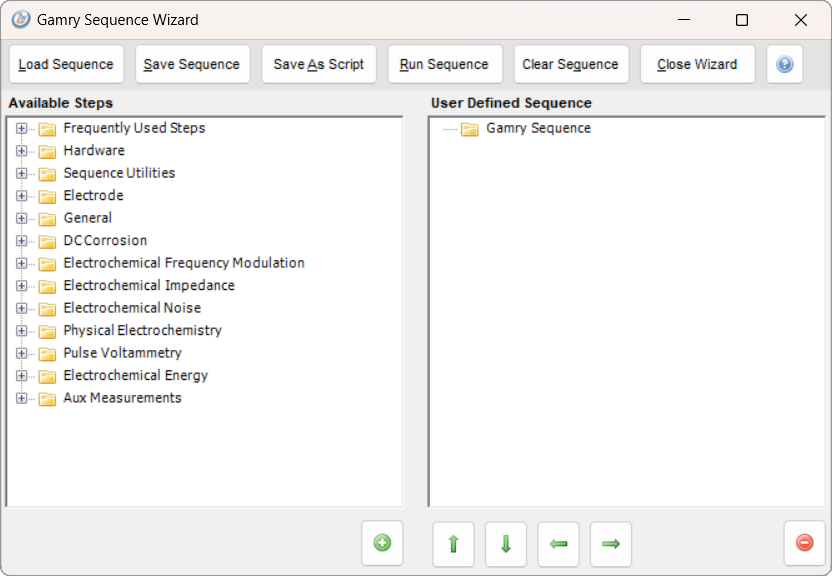Select the Pulse Voltammetry label
Viewport: 832px width, 576px height.
(x=123, y=353)
